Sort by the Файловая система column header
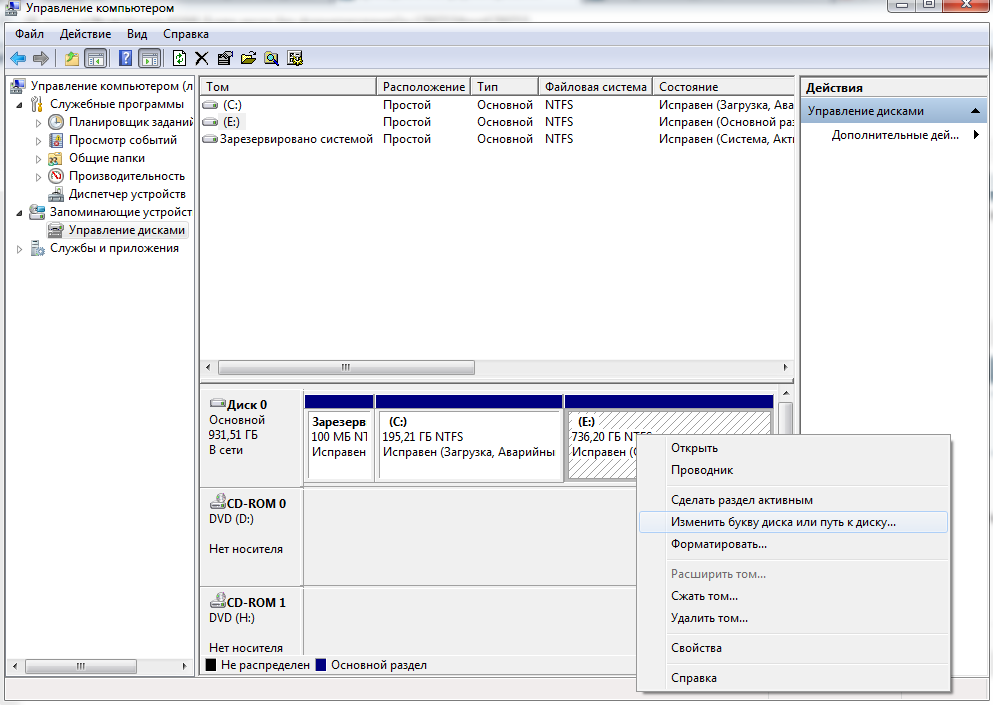The image size is (993, 705). click(596, 87)
